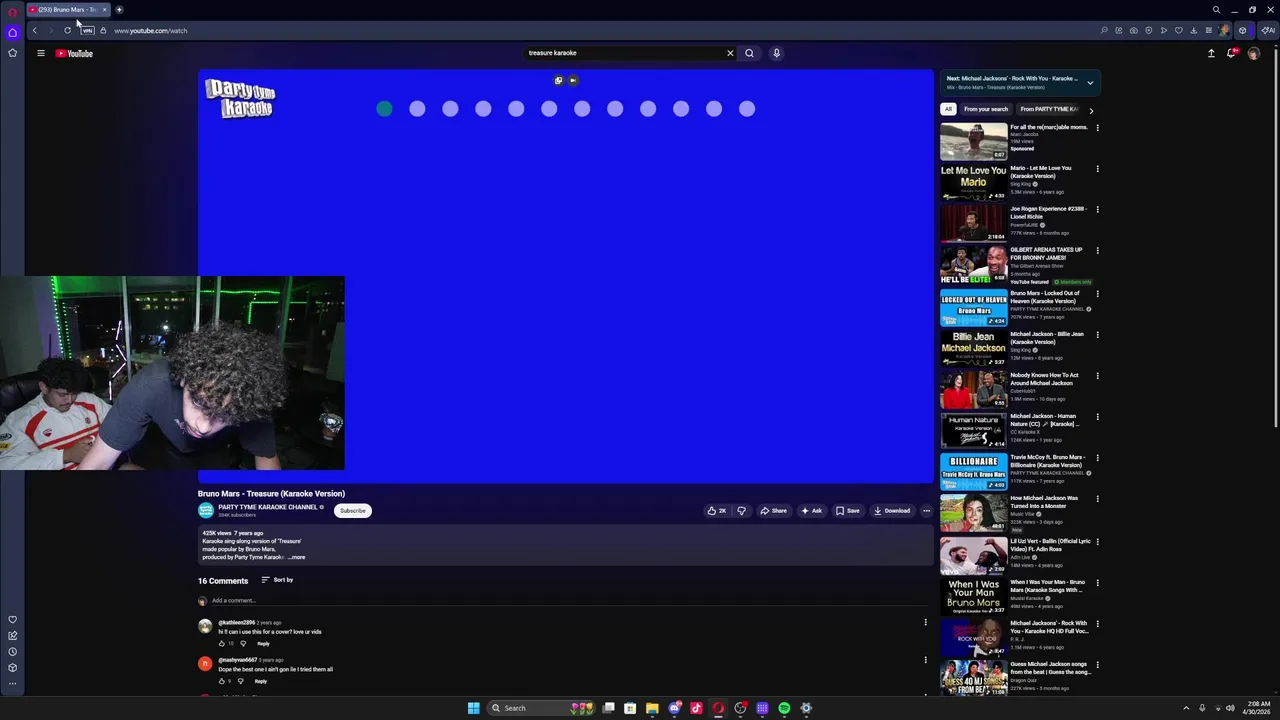This screenshot has width=1280, height=720.
Task: Open Locked Out of Heaven karaoke thumbnail
Action: (973, 308)
